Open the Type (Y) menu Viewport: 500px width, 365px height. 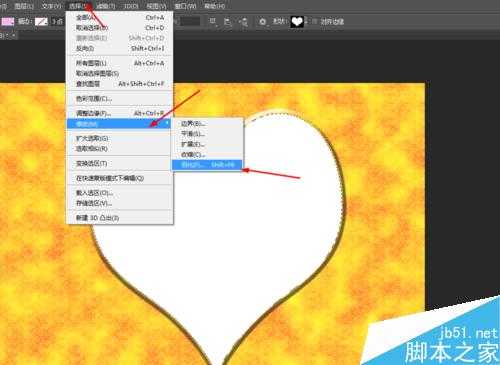(x=52, y=6)
